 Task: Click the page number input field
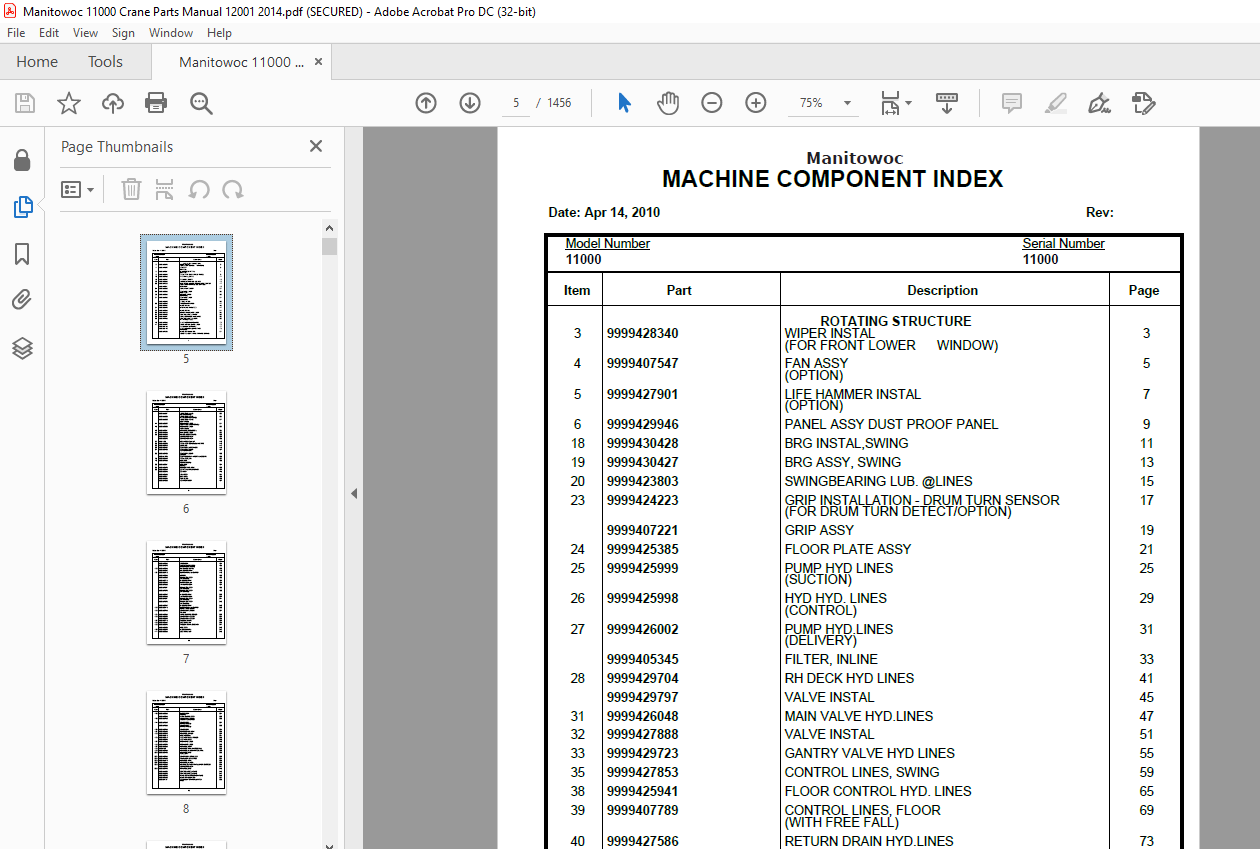(x=516, y=103)
